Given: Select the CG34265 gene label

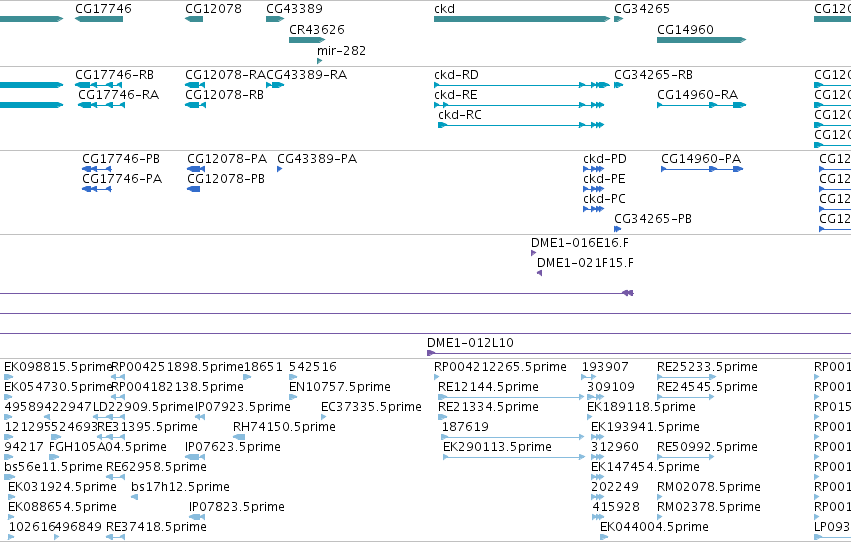Looking at the screenshot, I should tap(642, 9).
